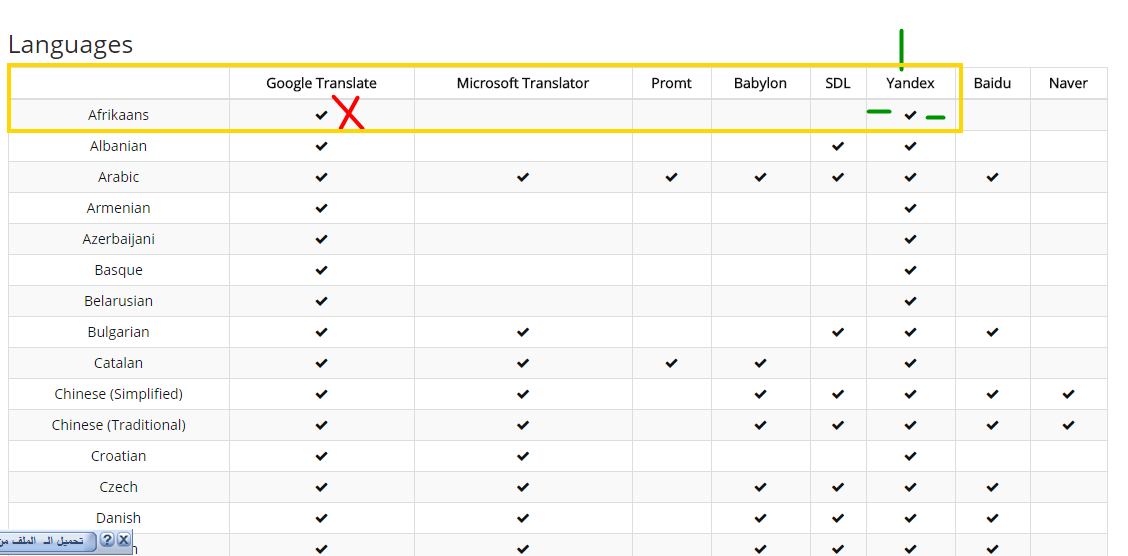Screen dimensions: 1128x556
Task: Click Arabic row checkmark under Promt
Action: pyautogui.click(x=671, y=177)
